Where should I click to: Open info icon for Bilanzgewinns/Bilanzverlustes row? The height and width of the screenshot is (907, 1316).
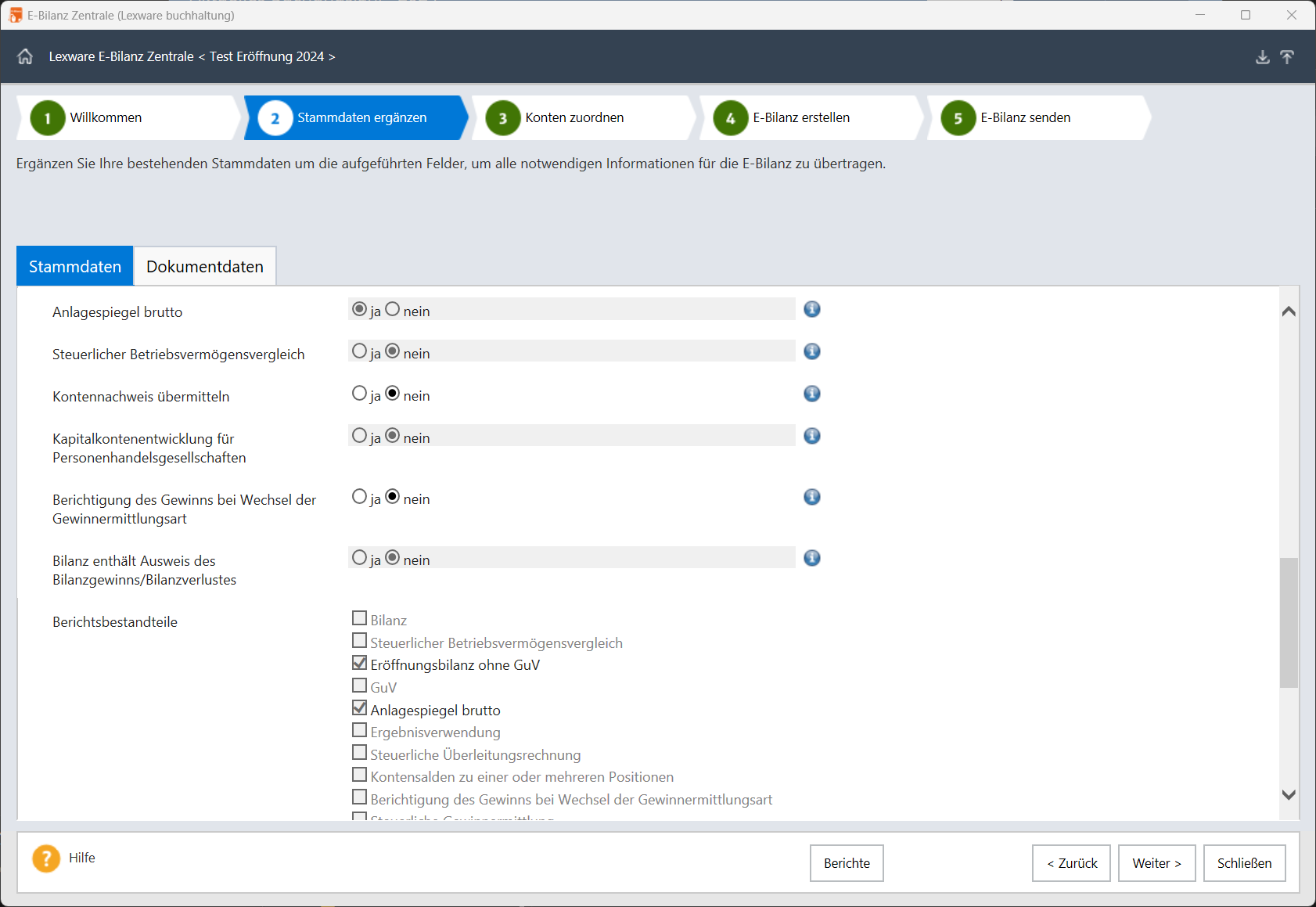pyautogui.click(x=812, y=558)
